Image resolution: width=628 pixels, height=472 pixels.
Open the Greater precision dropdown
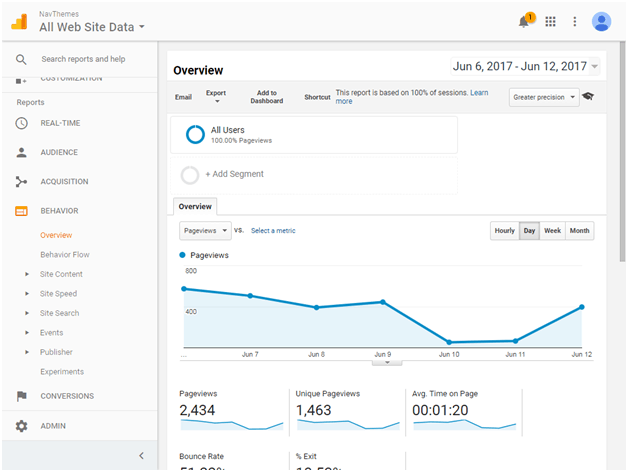pyautogui.click(x=544, y=97)
